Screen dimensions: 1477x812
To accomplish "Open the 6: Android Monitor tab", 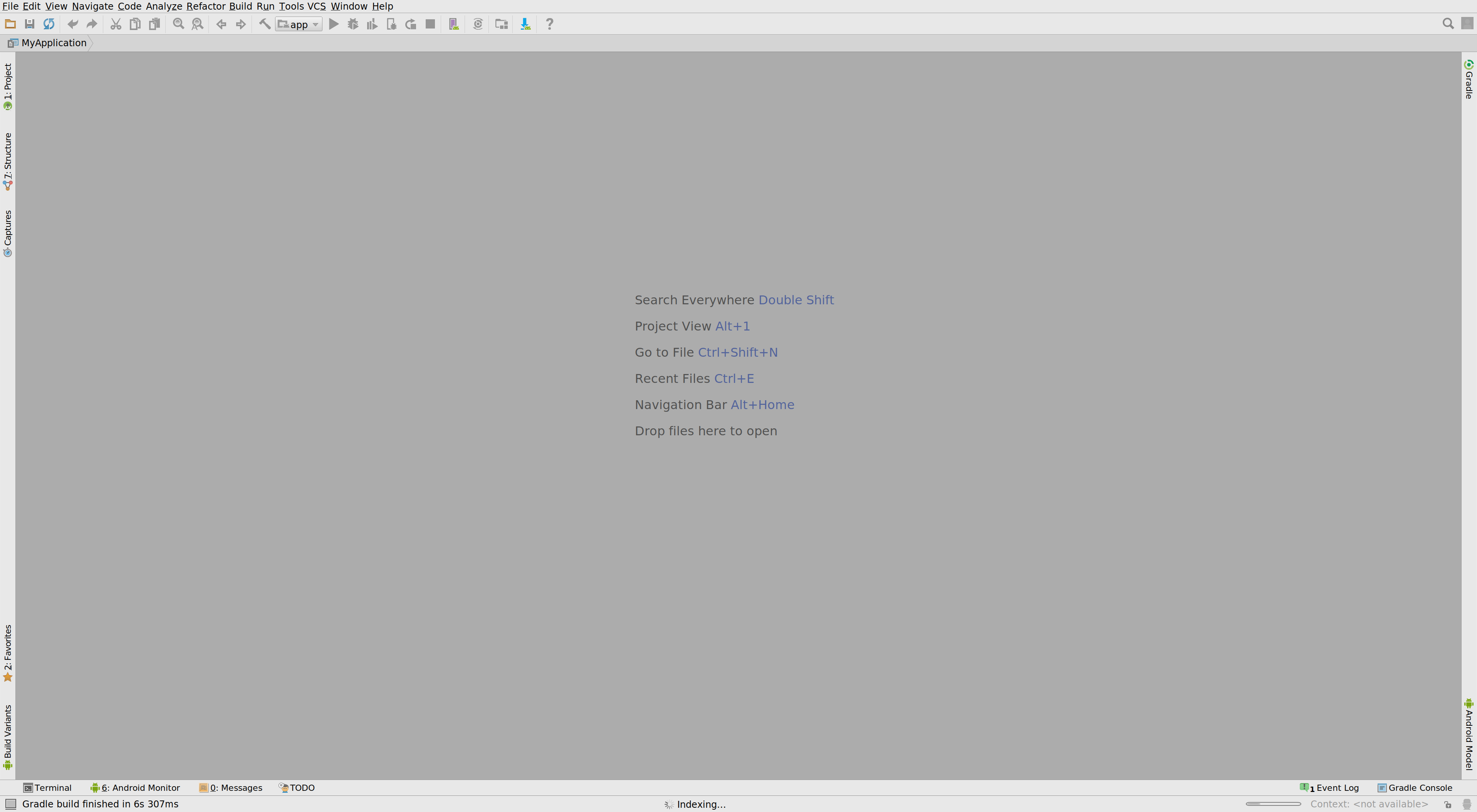I will click(x=135, y=788).
